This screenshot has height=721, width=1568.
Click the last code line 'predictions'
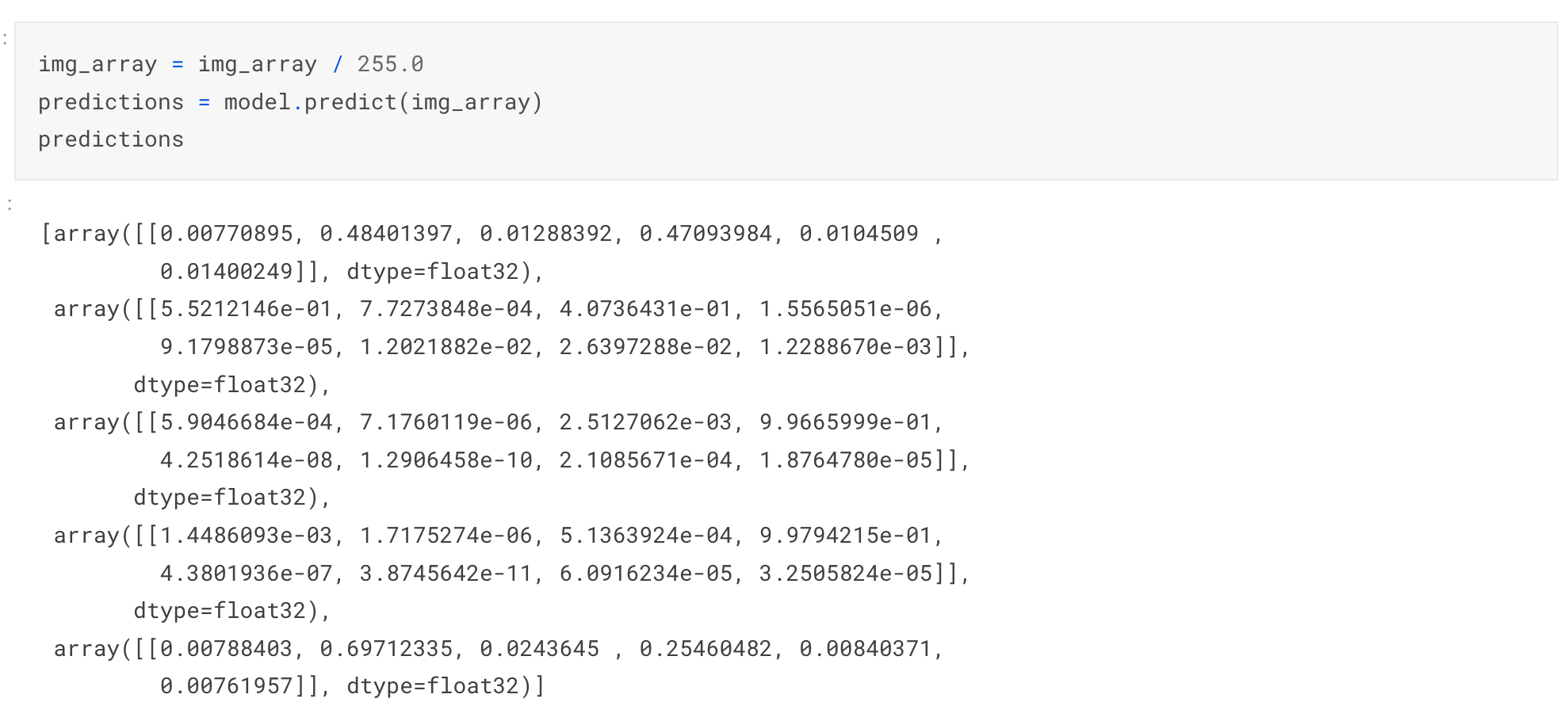click(111, 139)
